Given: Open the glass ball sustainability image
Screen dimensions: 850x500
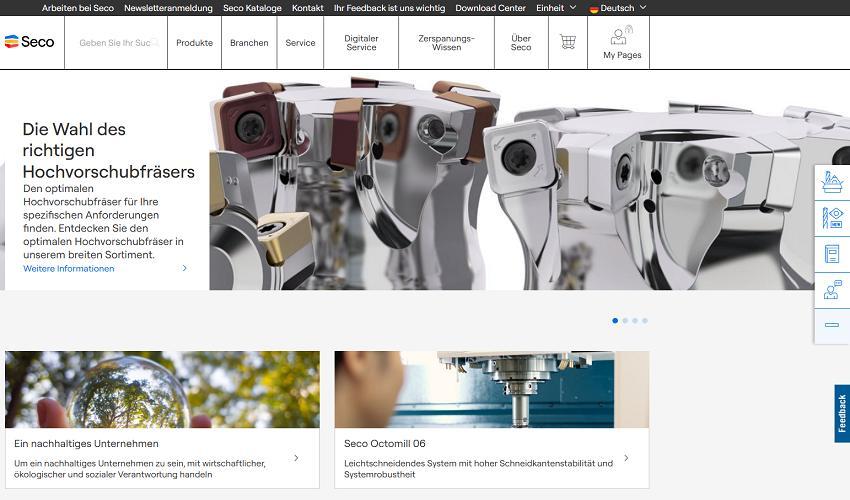Looking at the screenshot, I should click(x=162, y=389).
